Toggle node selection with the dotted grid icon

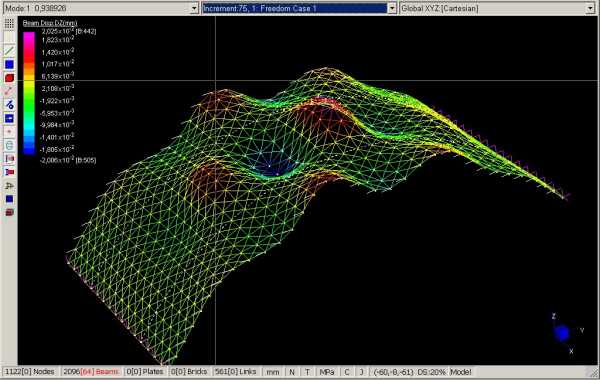click(9, 24)
